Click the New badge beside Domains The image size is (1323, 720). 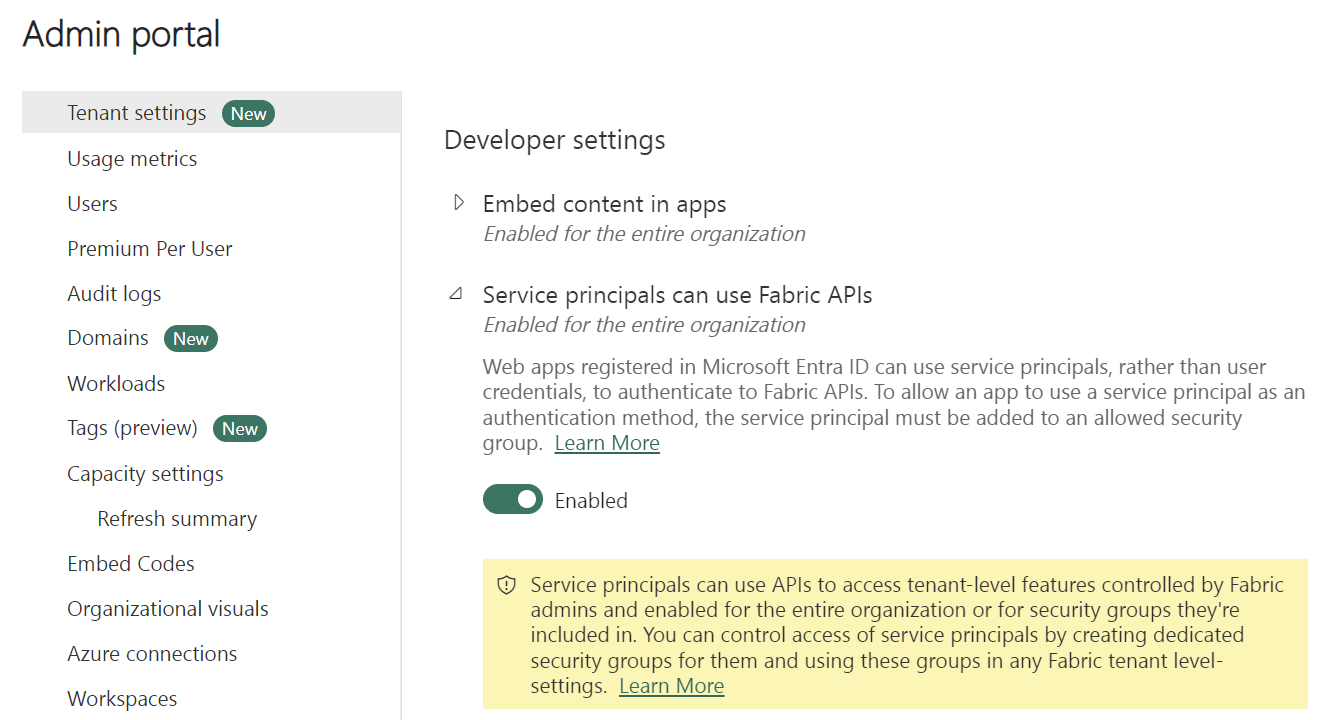[x=190, y=338]
